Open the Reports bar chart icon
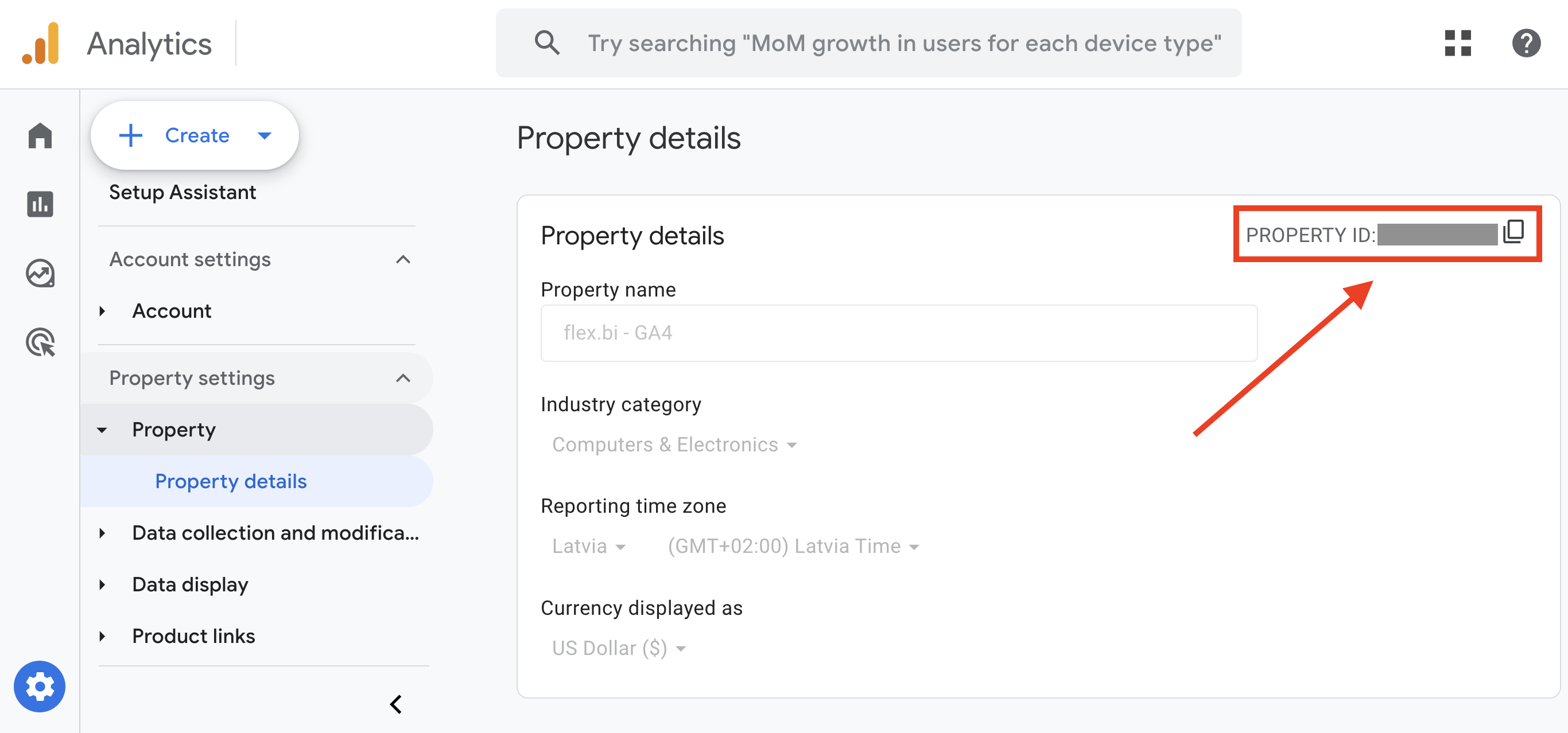This screenshot has height=733, width=1568. pos(40,204)
